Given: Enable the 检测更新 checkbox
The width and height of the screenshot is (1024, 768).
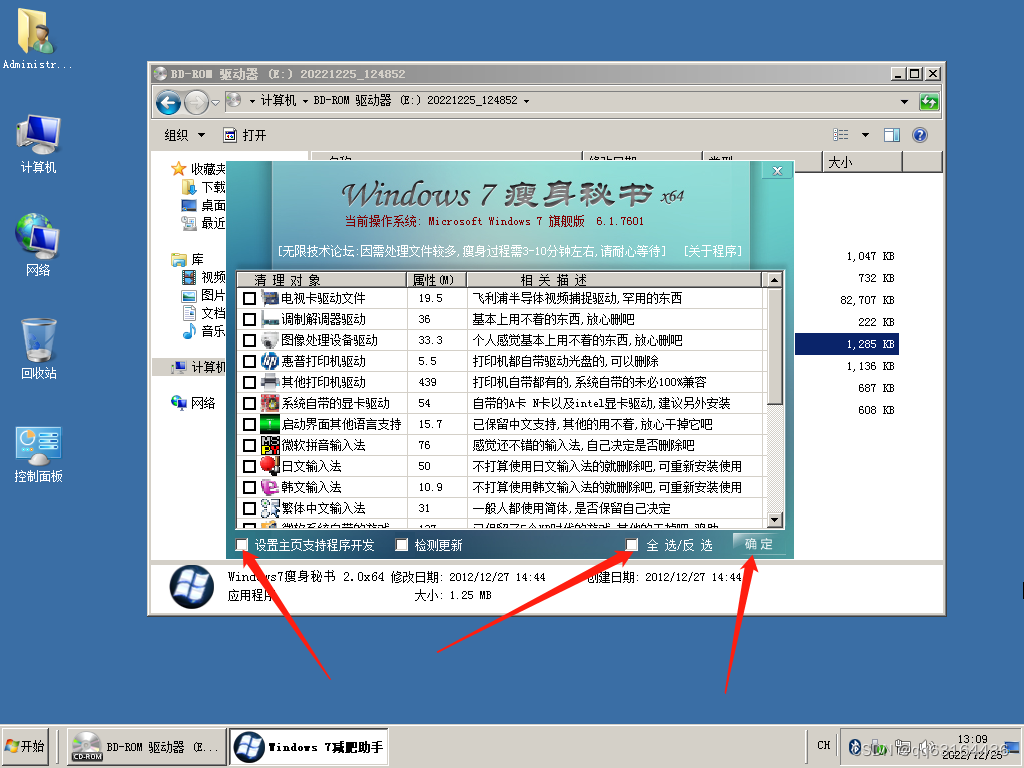Looking at the screenshot, I should coord(402,545).
